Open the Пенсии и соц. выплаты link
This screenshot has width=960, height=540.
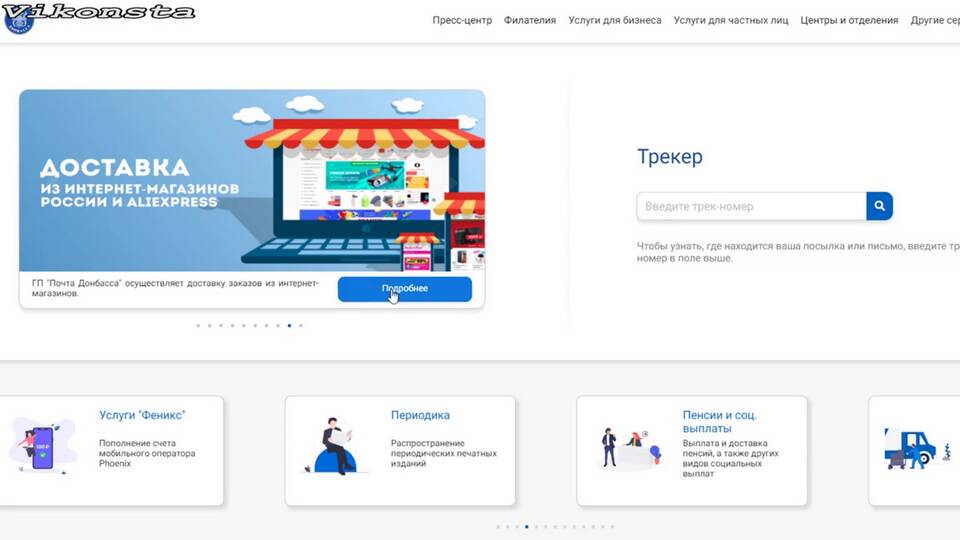[x=719, y=422]
